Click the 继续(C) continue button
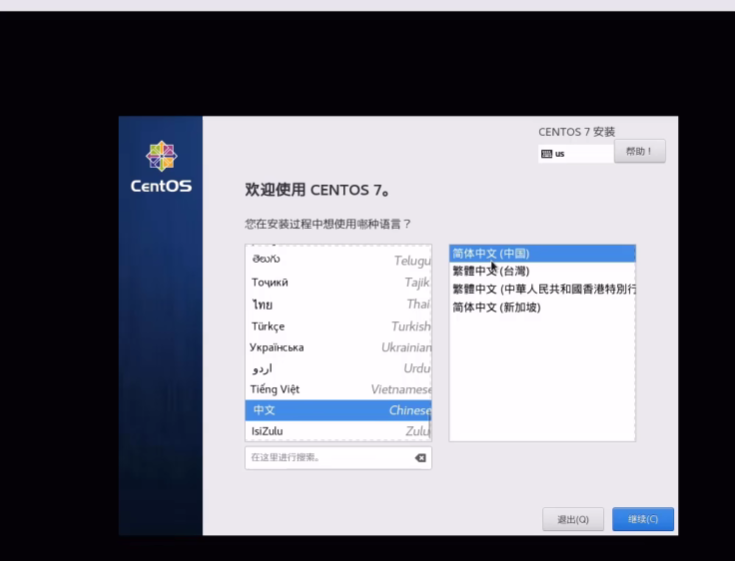 coord(643,519)
